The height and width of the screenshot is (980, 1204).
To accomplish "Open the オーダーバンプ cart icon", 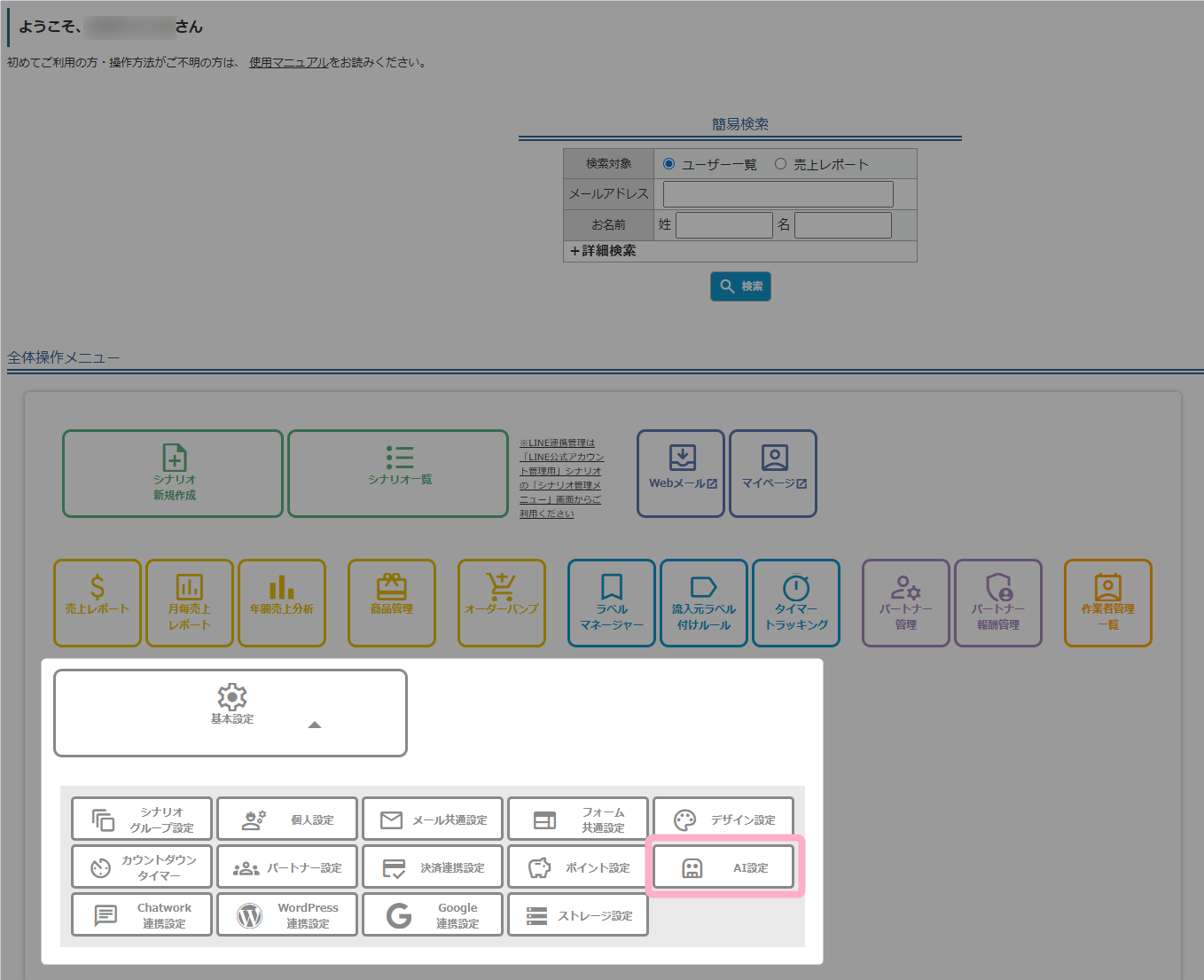I will (501, 587).
